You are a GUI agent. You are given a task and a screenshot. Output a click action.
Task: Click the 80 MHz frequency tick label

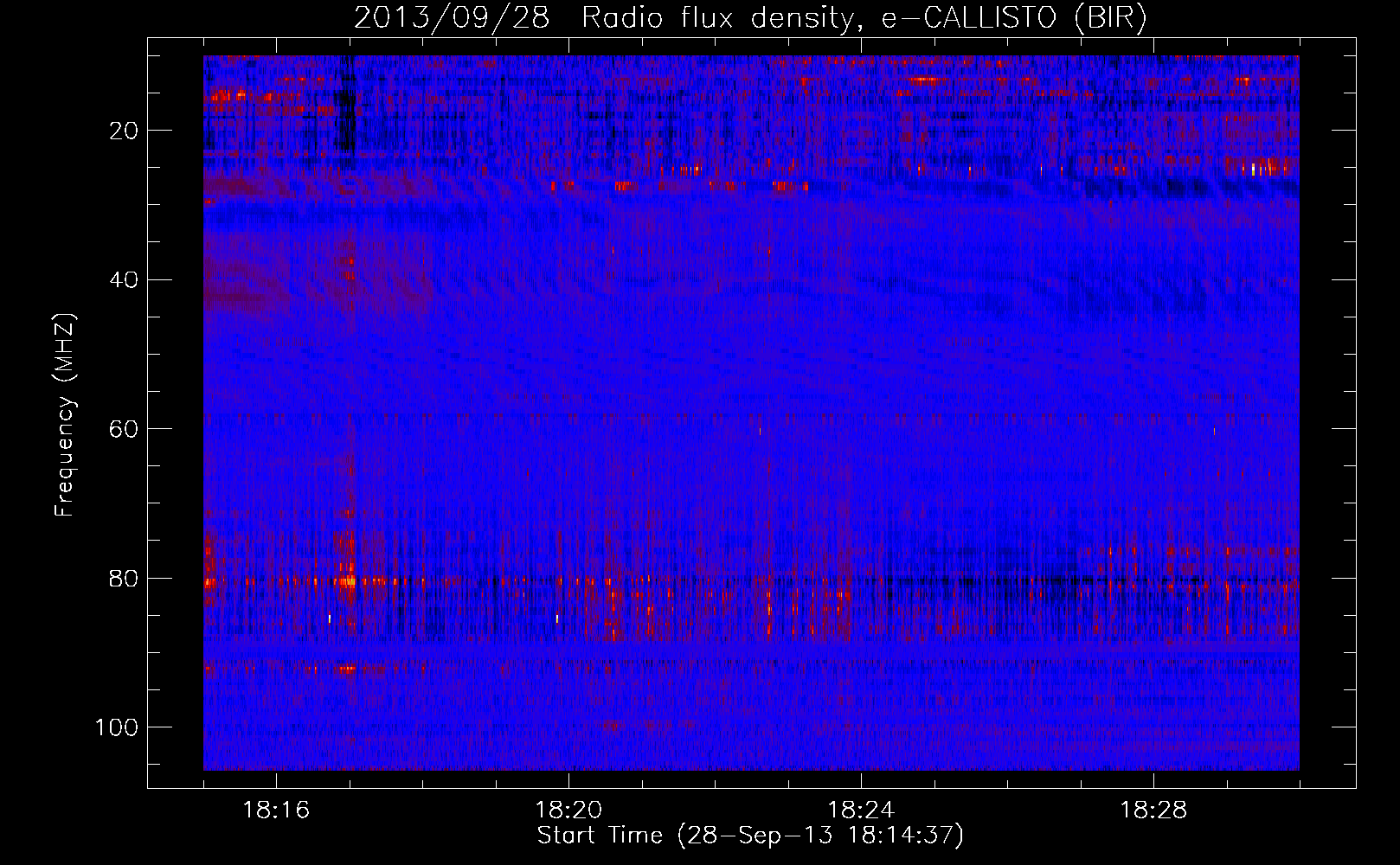click(125, 578)
